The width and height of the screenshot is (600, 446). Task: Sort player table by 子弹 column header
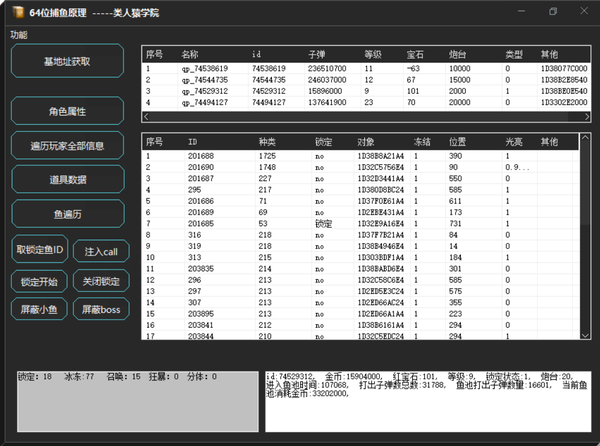(x=316, y=53)
